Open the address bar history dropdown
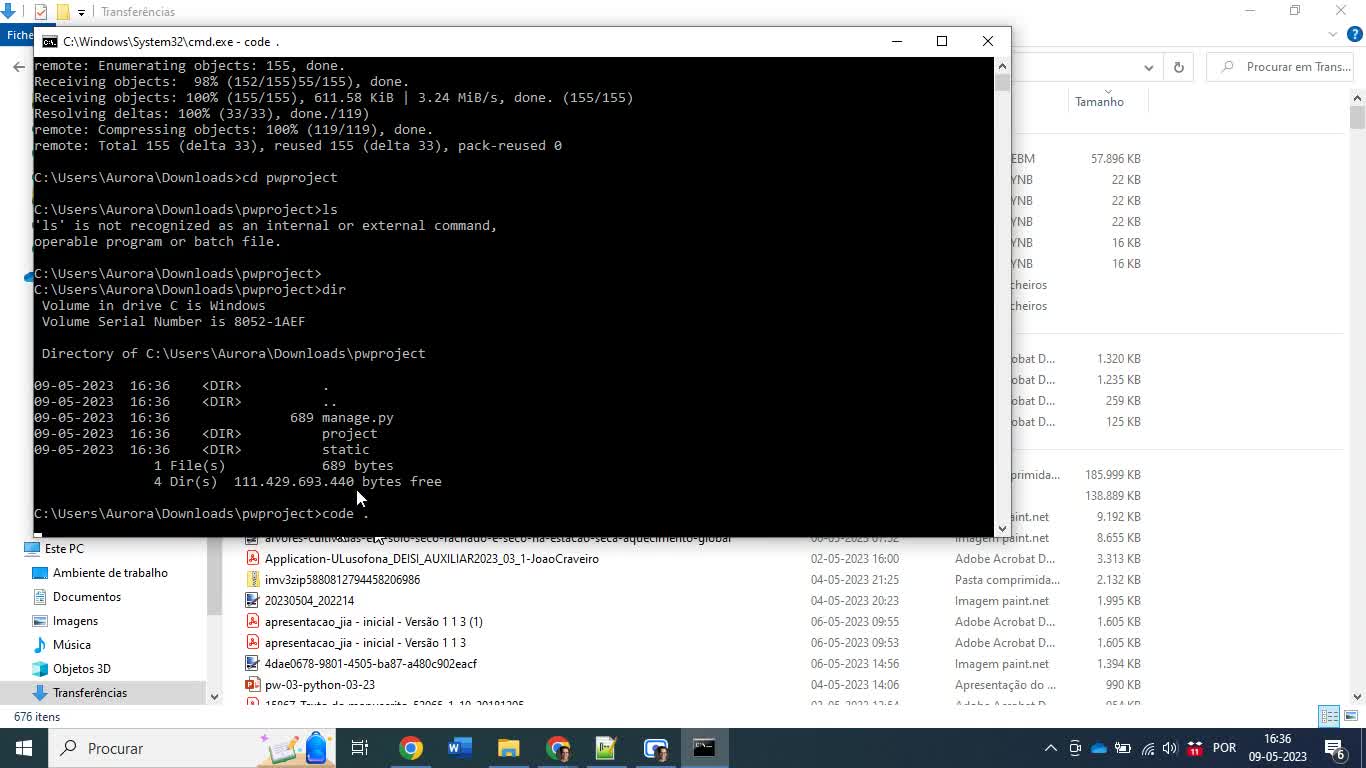Screen dimensions: 1366x768 click(1149, 68)
